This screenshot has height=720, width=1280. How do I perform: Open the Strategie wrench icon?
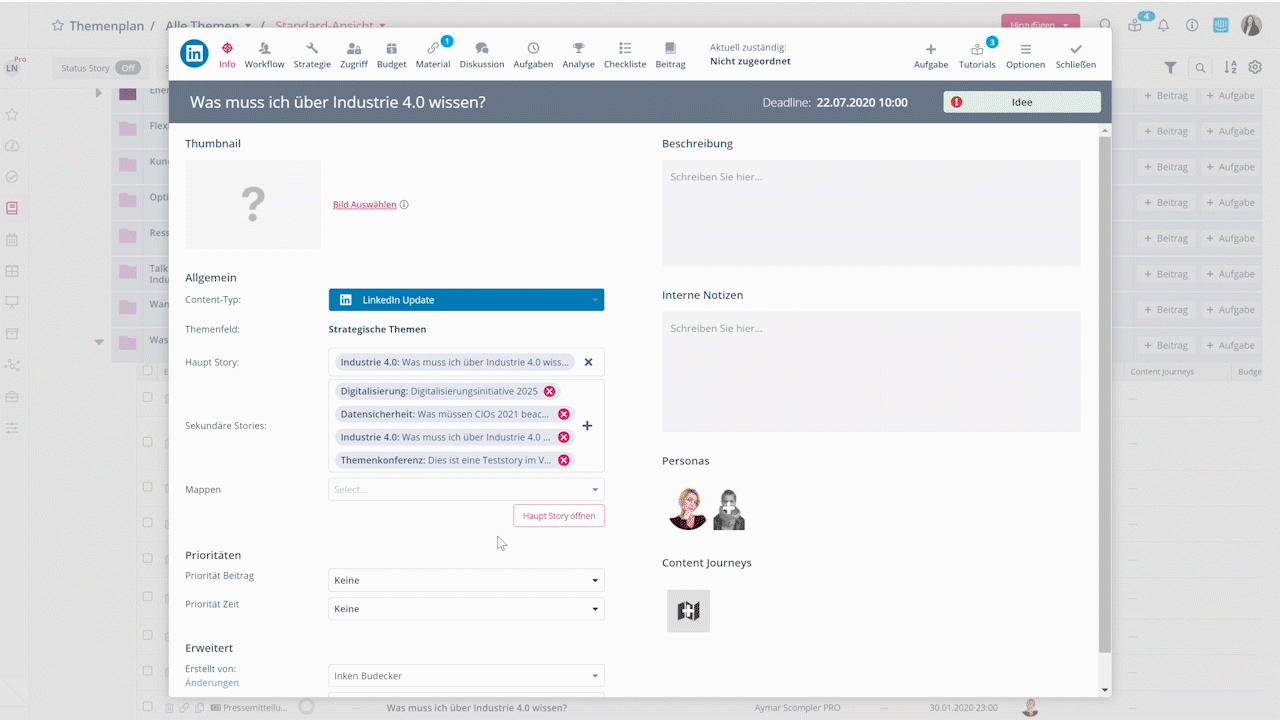coord(312,49)
